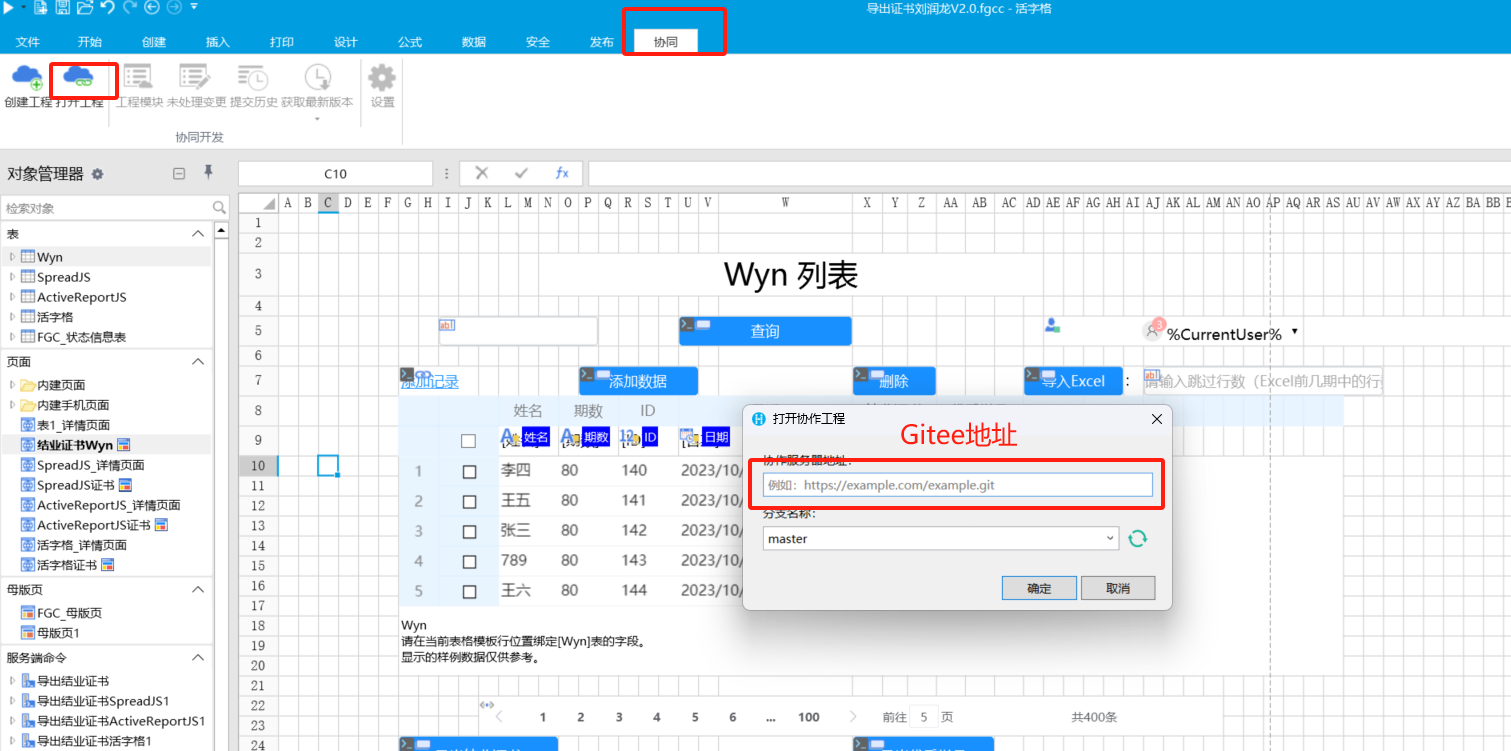The height and width of the screenshot is (751, 1511).
Task: Click the formula bar cancel X icon
Action: [481, 173]
